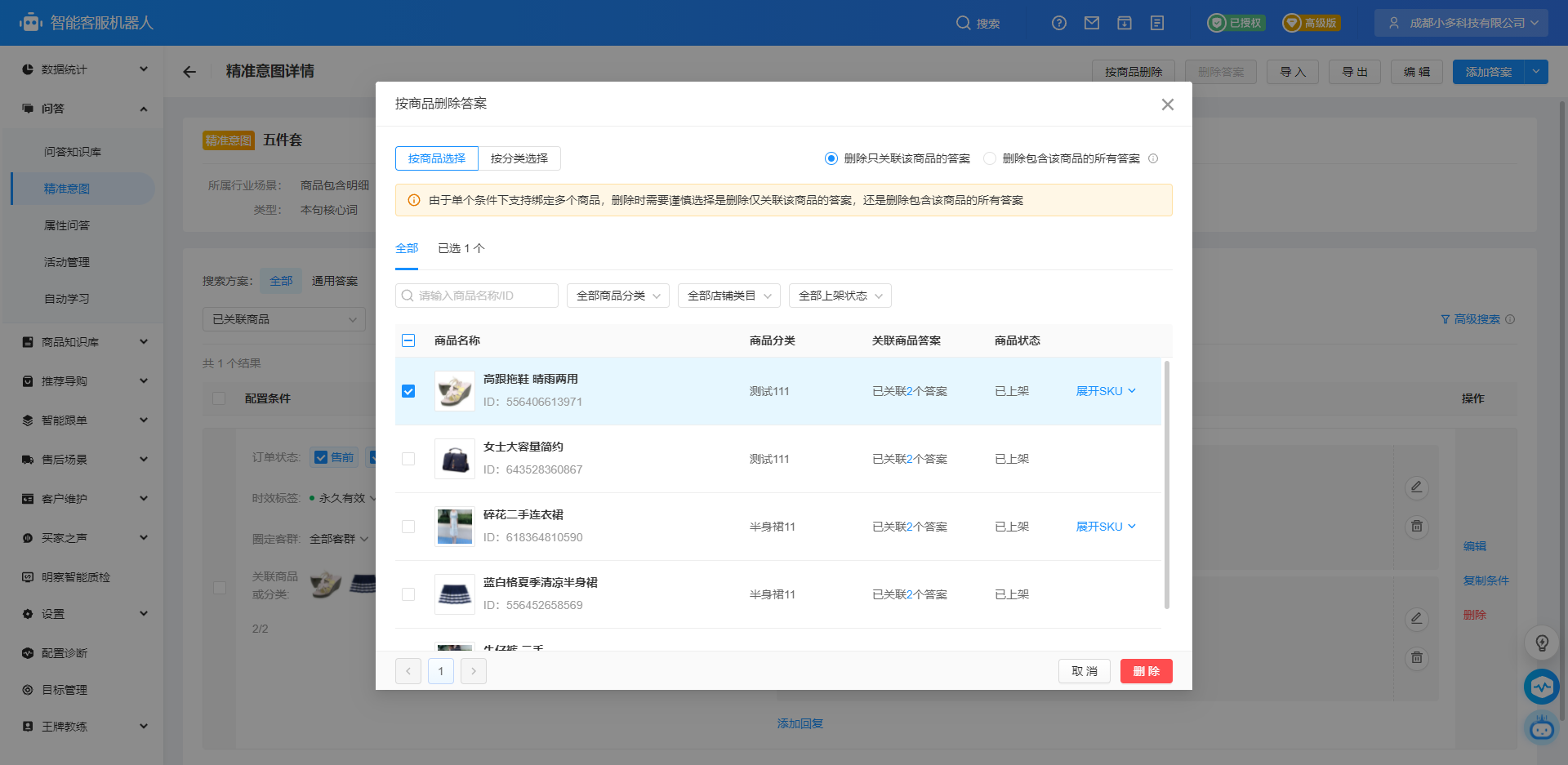Open the search icon in top bar
This screenshot has height=765, width=1568.
(964, 23)
